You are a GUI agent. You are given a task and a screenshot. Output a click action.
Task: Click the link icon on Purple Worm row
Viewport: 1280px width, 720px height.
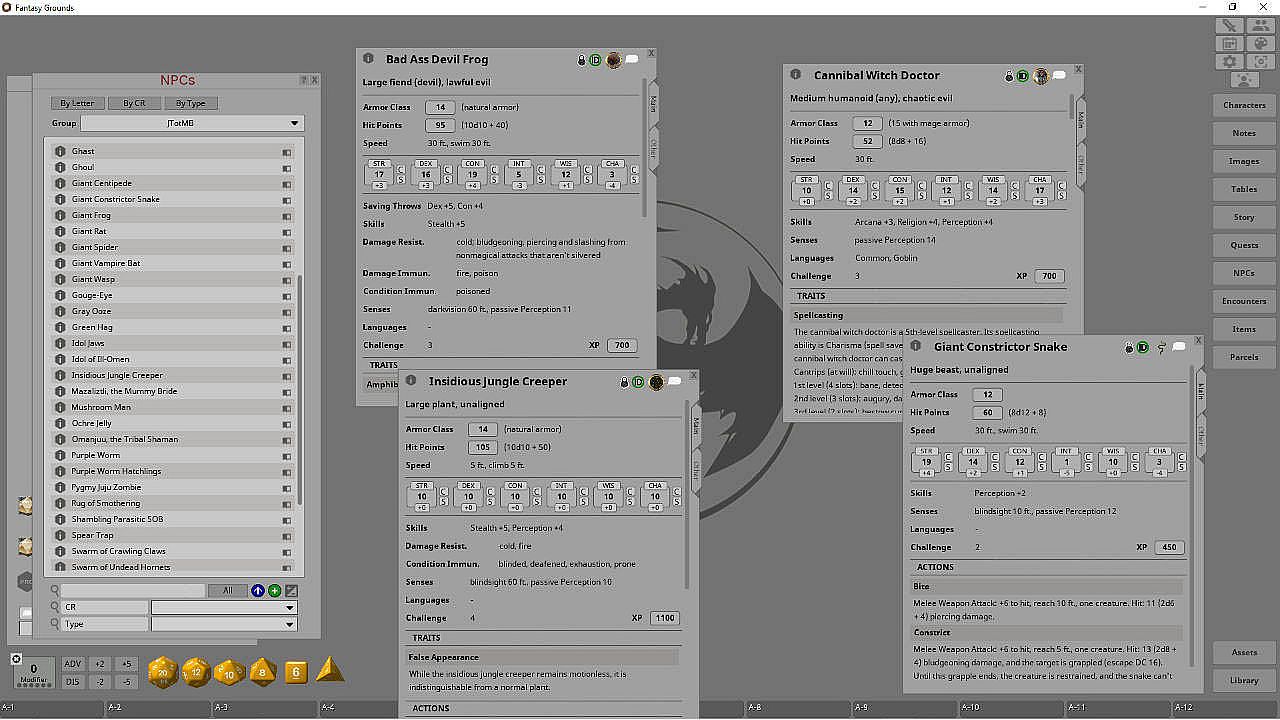coord(287,456)
